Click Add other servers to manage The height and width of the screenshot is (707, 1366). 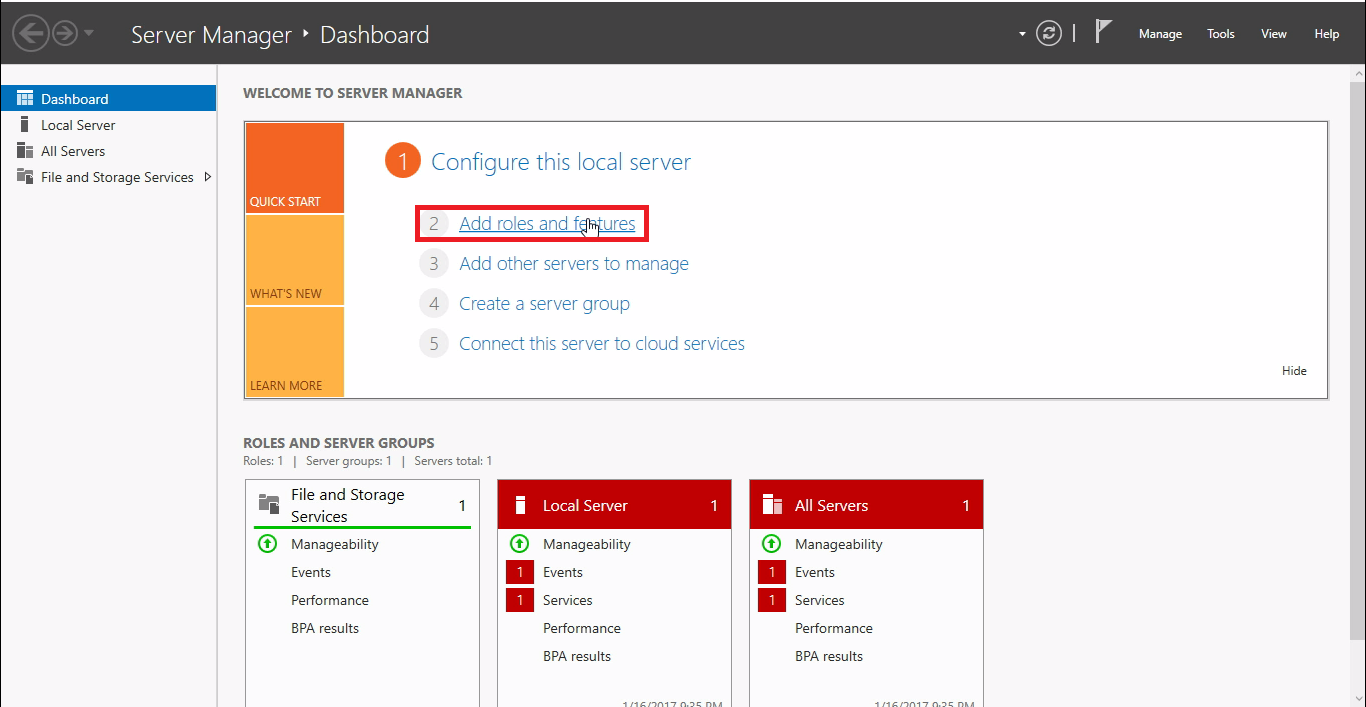tap(574, 264)
